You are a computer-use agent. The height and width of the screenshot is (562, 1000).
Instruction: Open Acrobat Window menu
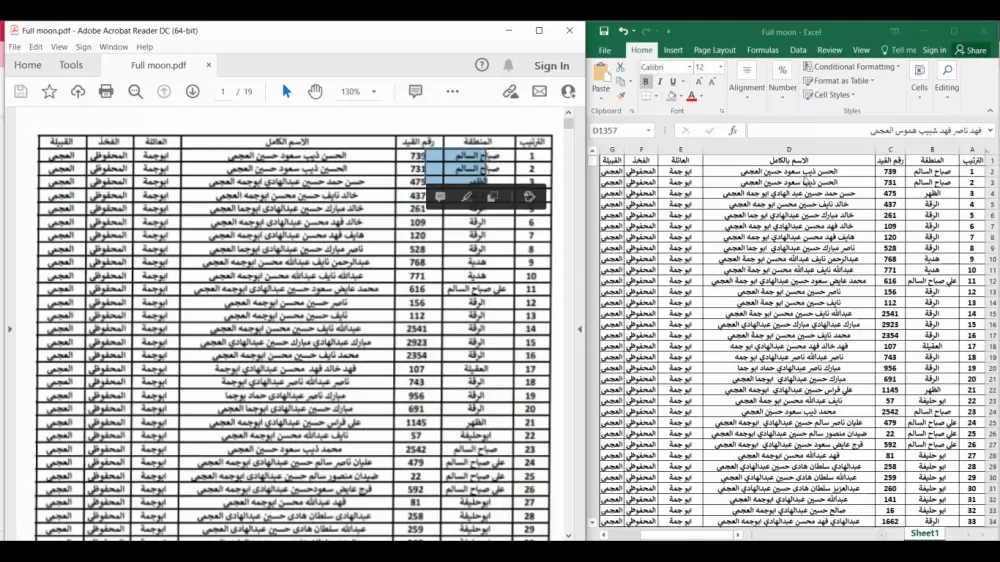114,47
